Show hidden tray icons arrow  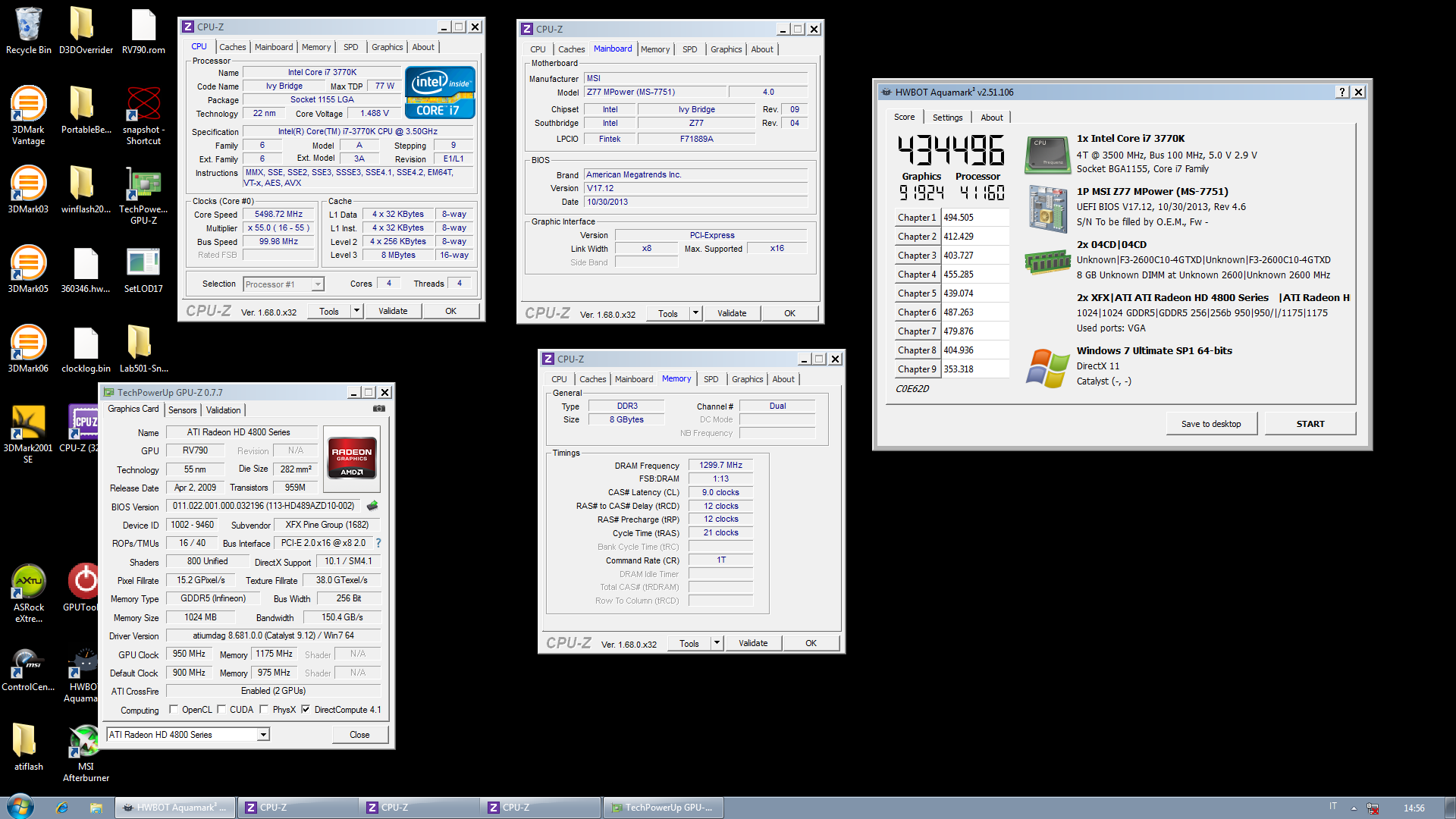click(1354, 808)
